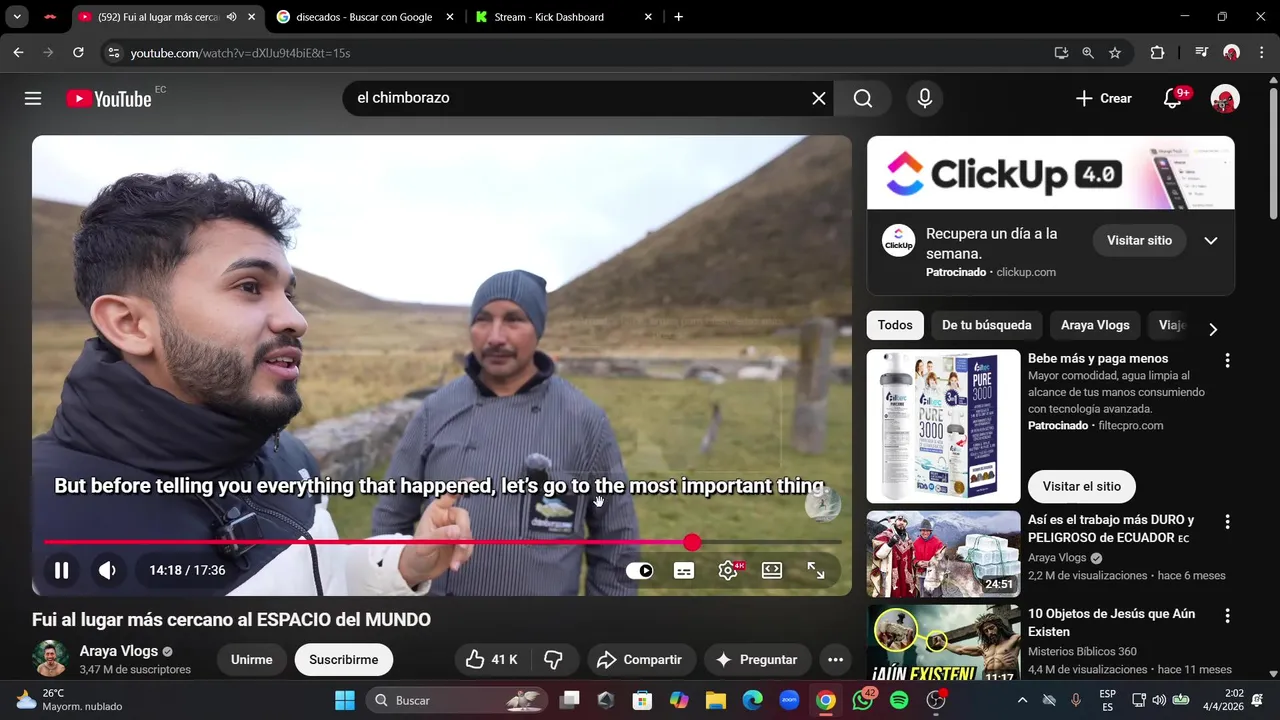The height and width of the screenshot is (720, 1280).
Task: Open Chrome zoom magnifier in address bar
Action: coord(1088,53)
